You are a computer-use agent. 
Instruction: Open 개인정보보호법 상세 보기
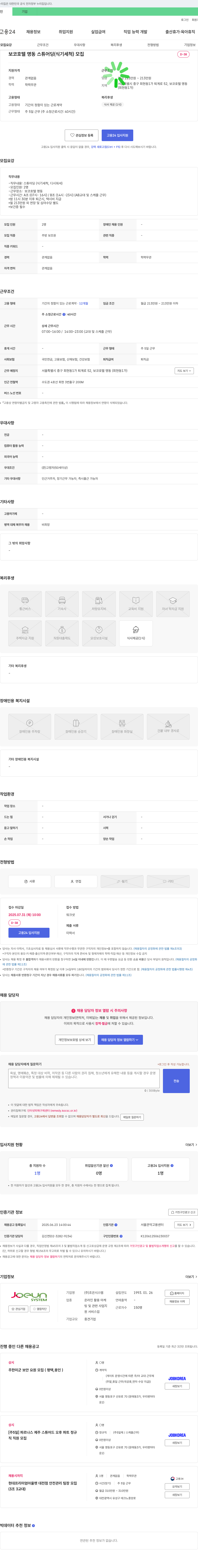(75, 1040)
